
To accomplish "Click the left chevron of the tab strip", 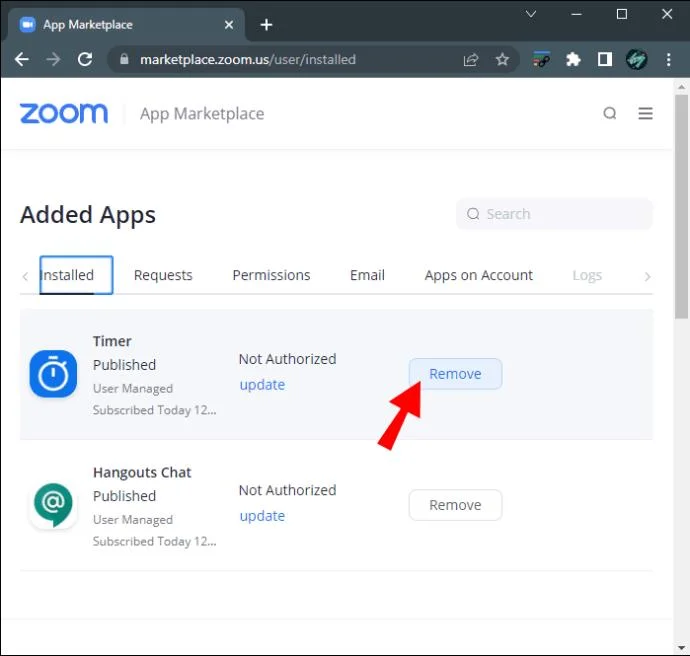I will pyautogui.click(x=25, y=276).
